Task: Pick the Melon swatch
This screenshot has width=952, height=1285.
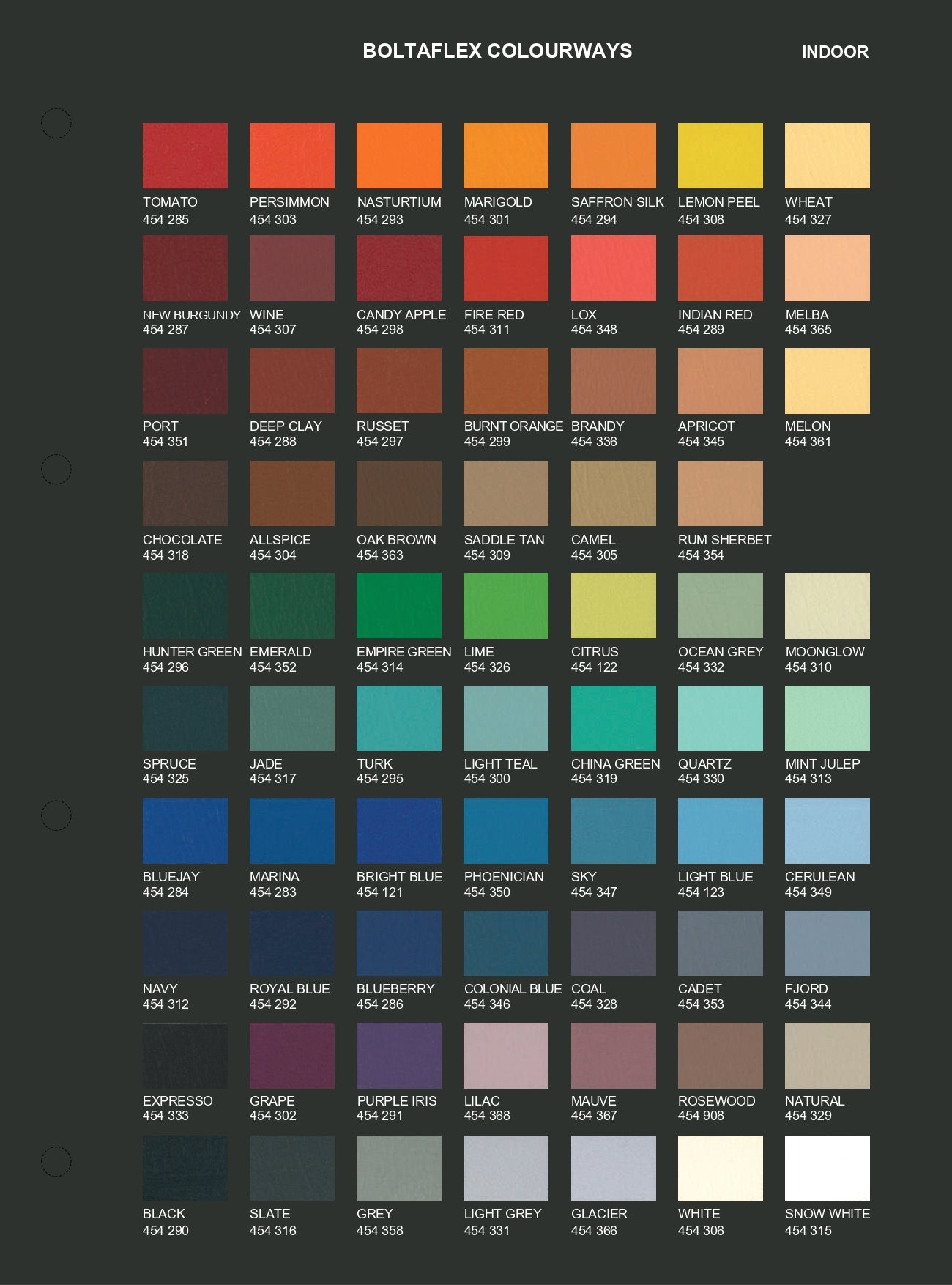Action: click(828, 381)
